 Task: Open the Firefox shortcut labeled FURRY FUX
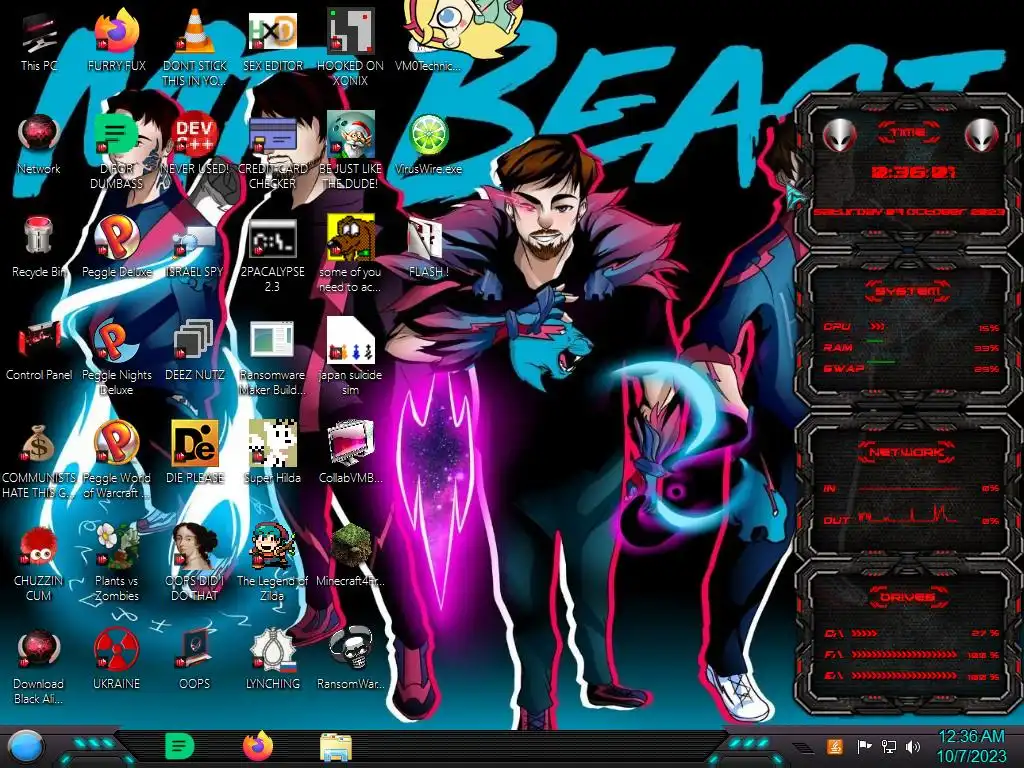pyautogui.click(x=116, y=31)
